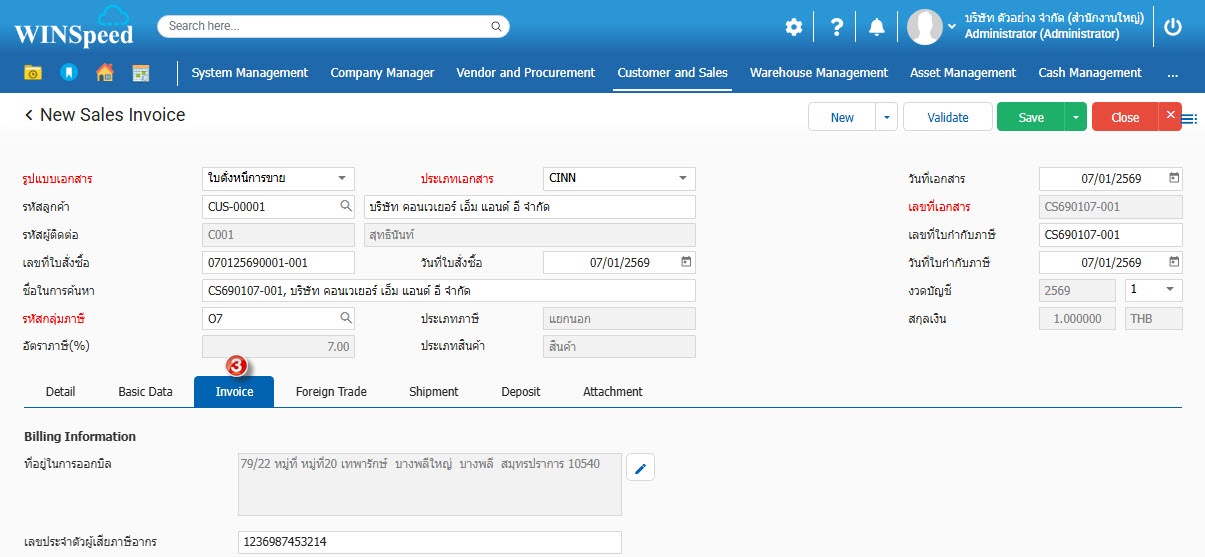
Task: Search customer code CUS-00001 magnifier icon
Action: [346, 207]
